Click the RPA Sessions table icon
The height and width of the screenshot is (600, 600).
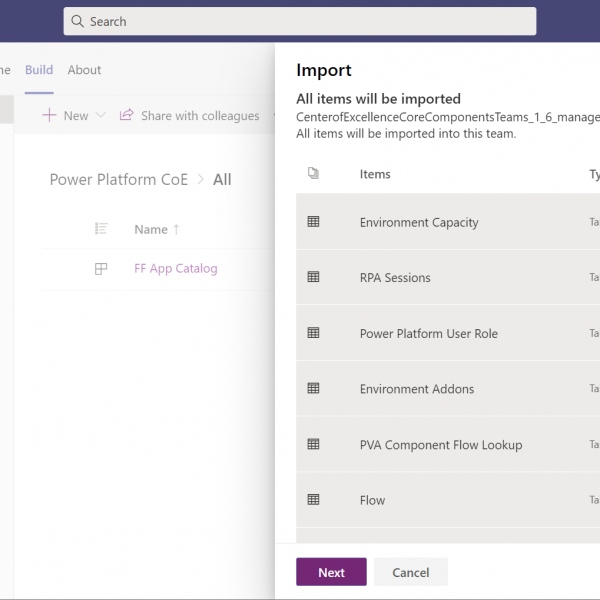point(313,277)
